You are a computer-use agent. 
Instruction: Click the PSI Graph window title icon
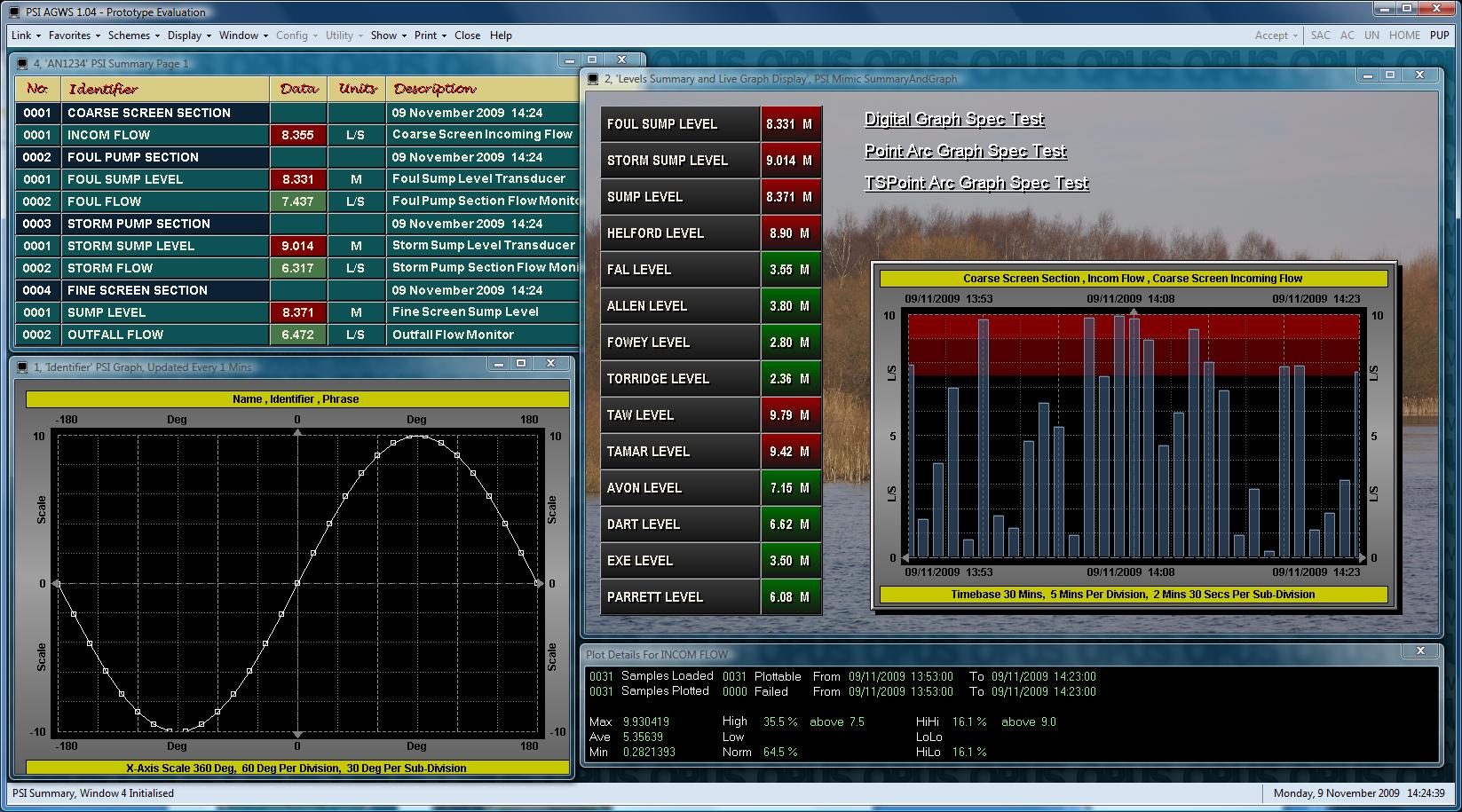[x=21, y=367]
